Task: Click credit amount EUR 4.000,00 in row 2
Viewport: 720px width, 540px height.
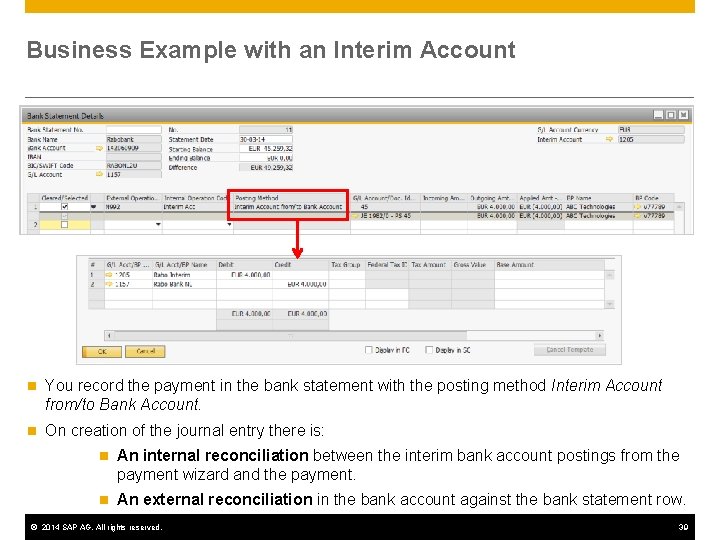Action: pos(300,284)
